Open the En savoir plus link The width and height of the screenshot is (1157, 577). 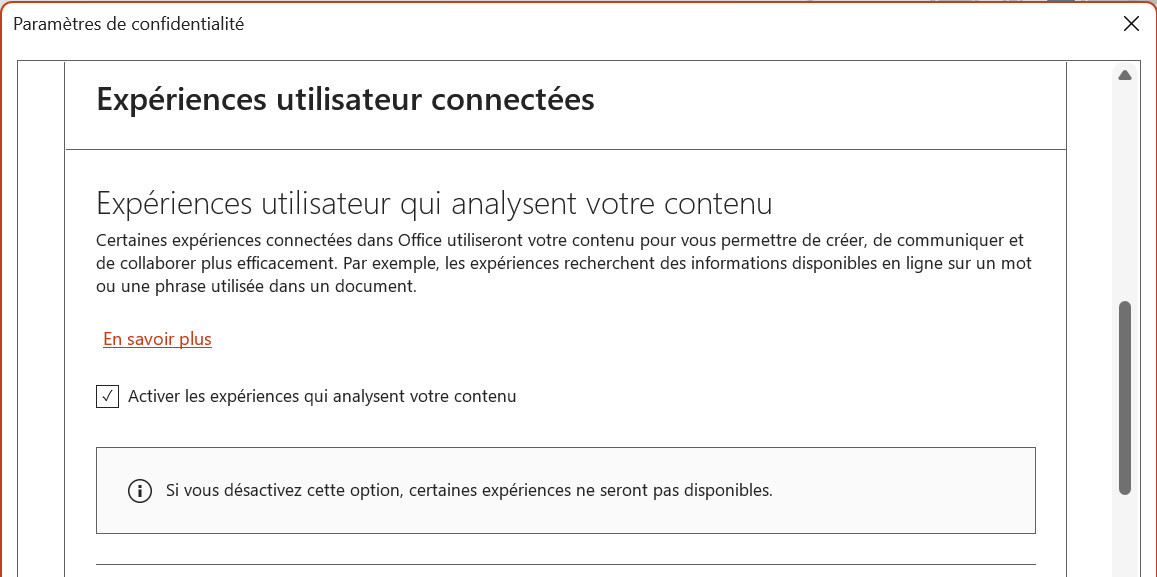157,339
